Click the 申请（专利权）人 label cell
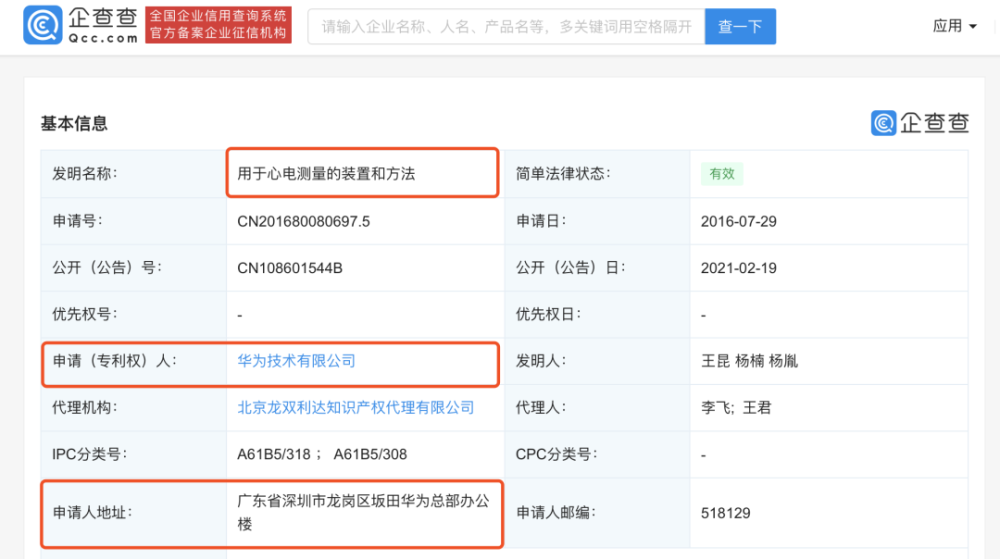 coord(134,361)
